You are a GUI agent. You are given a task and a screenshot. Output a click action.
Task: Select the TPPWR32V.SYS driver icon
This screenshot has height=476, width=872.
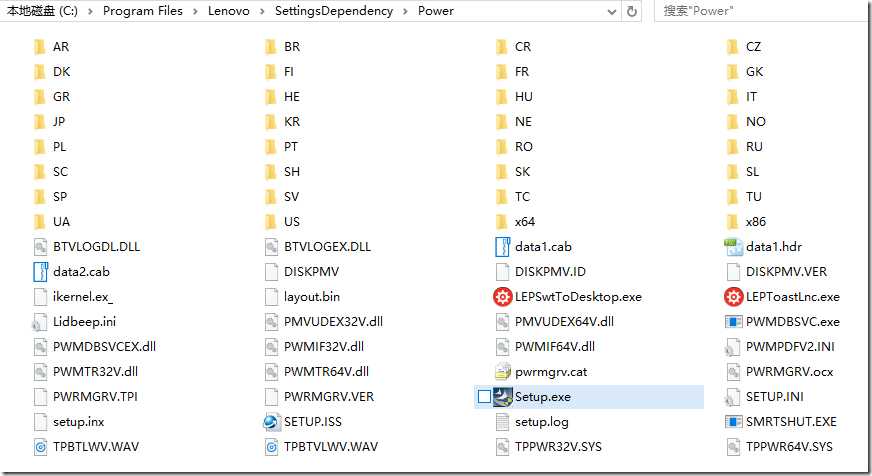503,447
